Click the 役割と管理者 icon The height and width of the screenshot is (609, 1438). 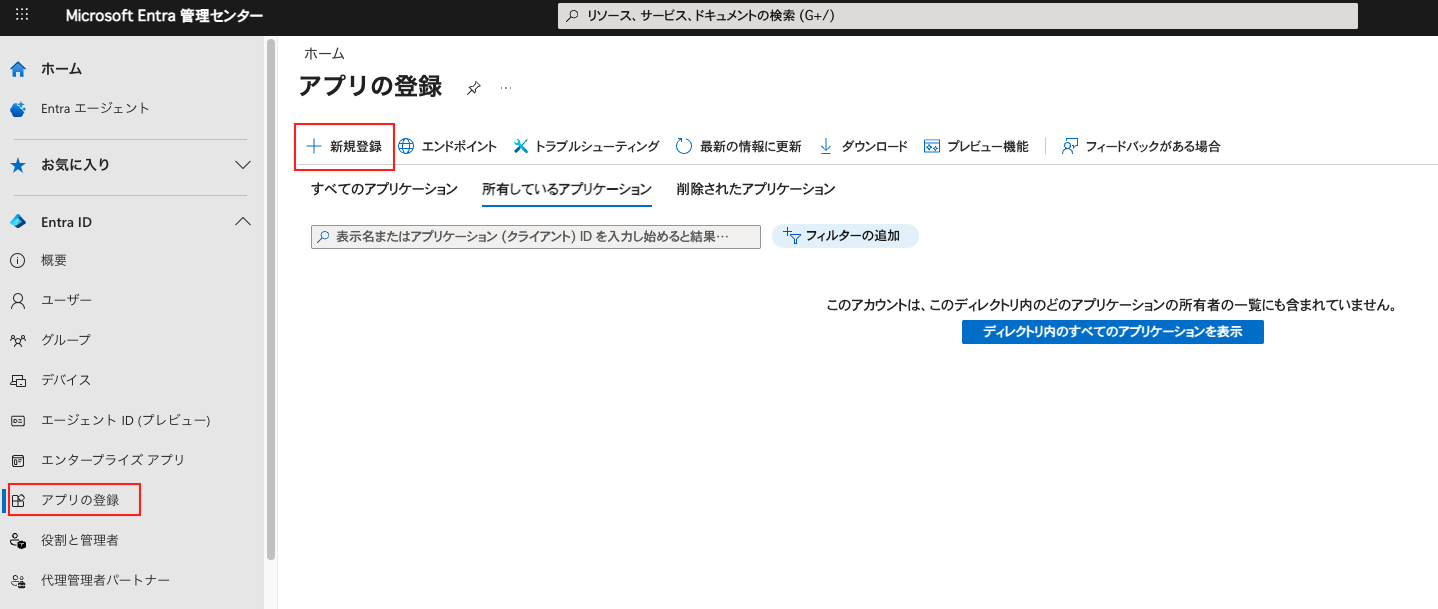point(18,541)
